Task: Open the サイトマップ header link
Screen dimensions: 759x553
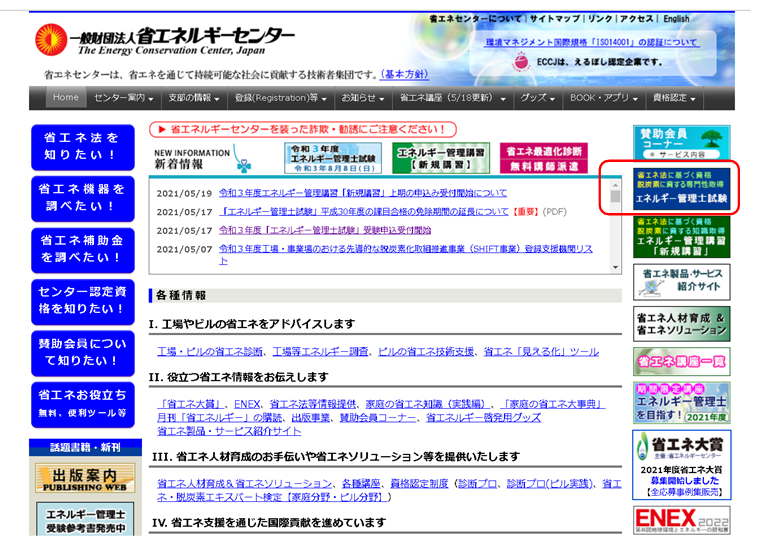Action: point(555,19)
